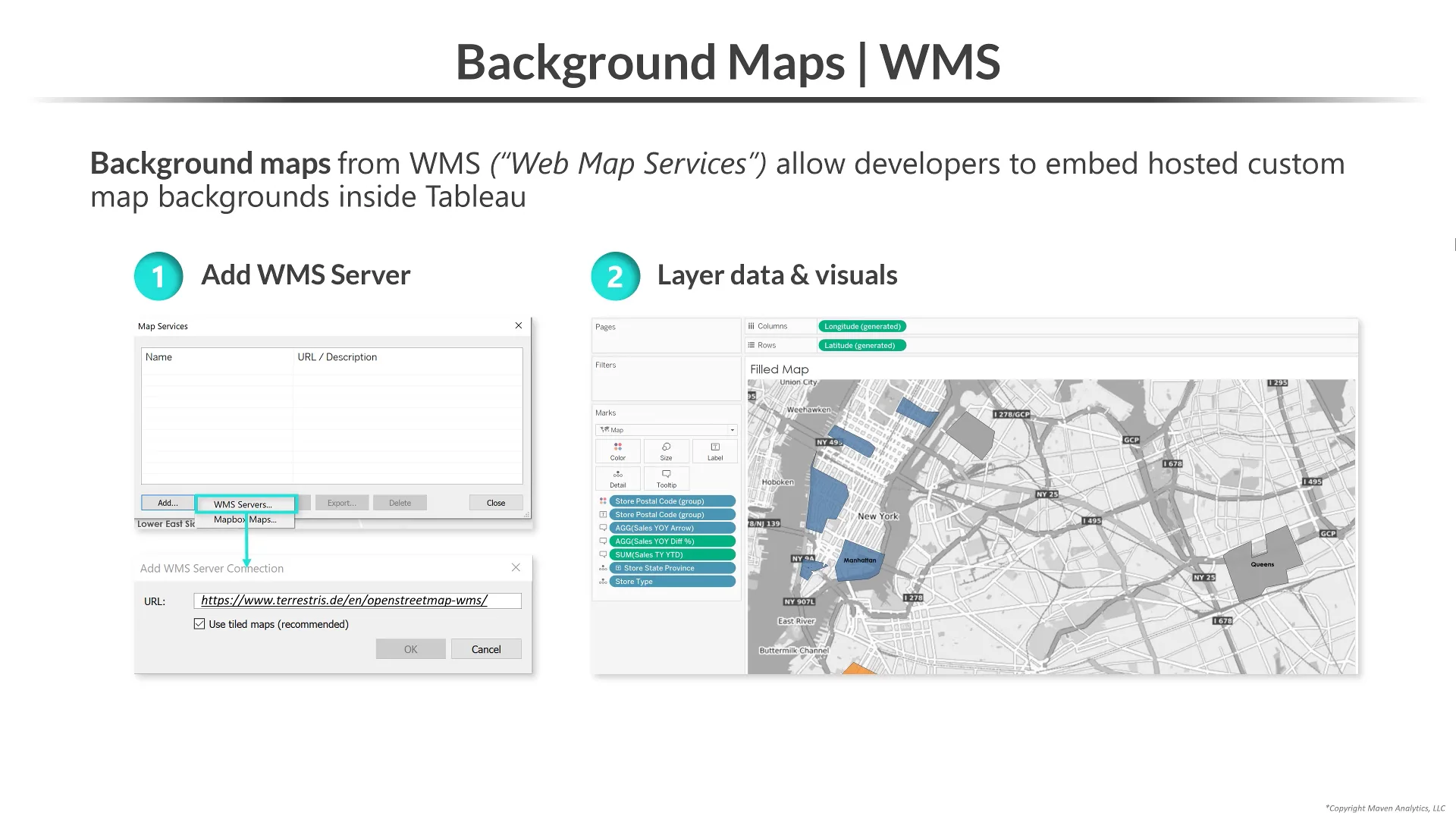1456x819 pixels.
Task: Open the Color shelf on the Marks card
Action: 617,451
